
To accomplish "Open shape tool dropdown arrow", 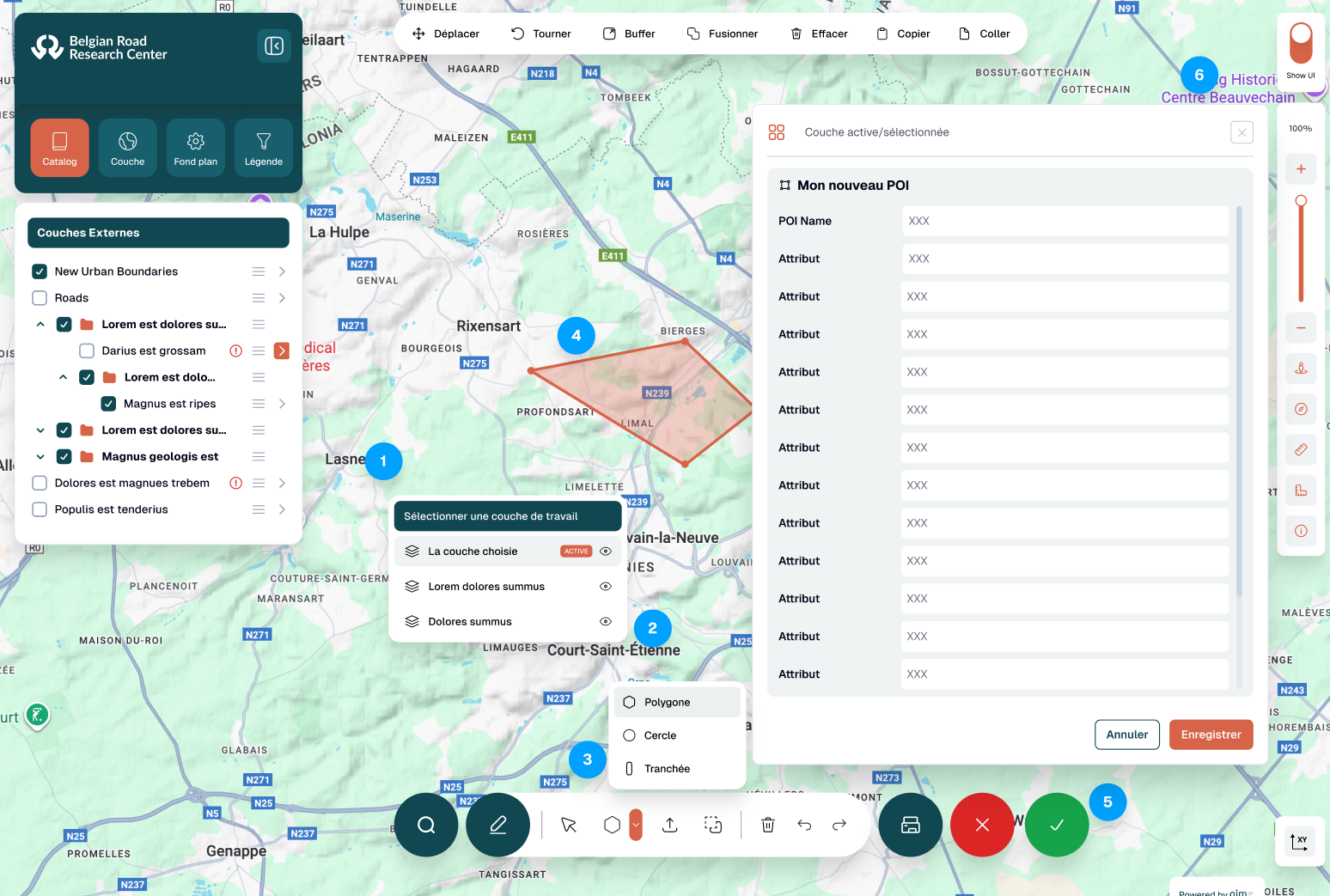I will 636,825.
